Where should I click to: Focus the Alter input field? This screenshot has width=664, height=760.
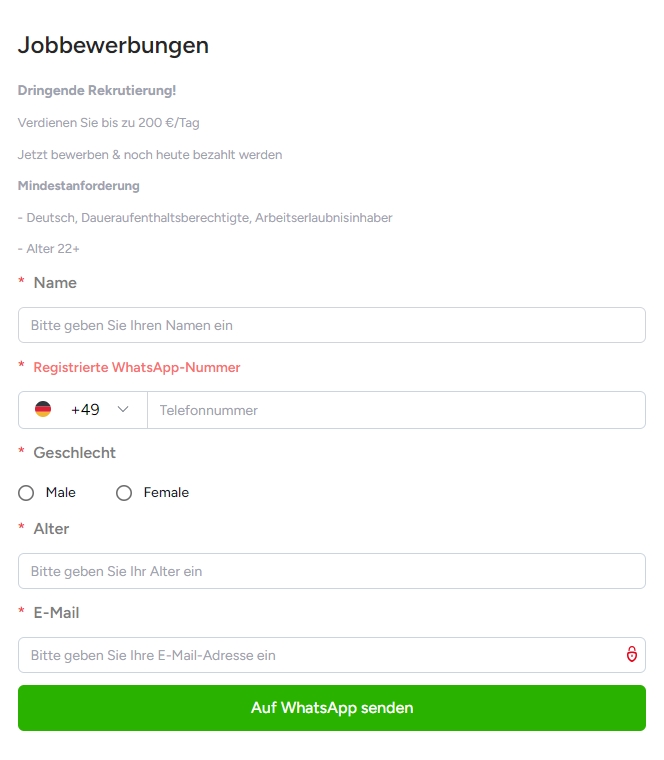[x=332, y=571]
